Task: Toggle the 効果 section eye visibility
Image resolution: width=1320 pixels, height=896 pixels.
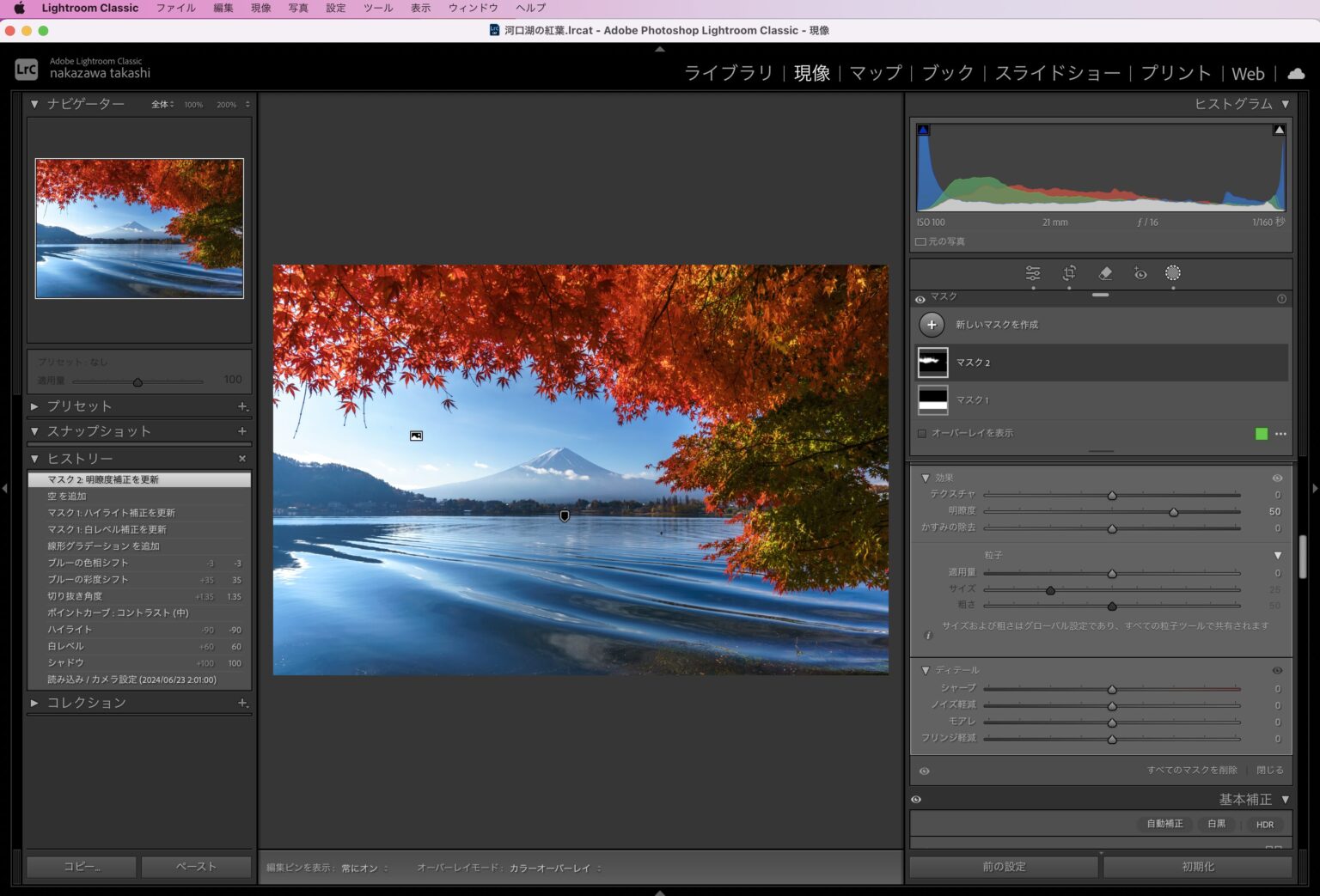Action: point(1277,478)
